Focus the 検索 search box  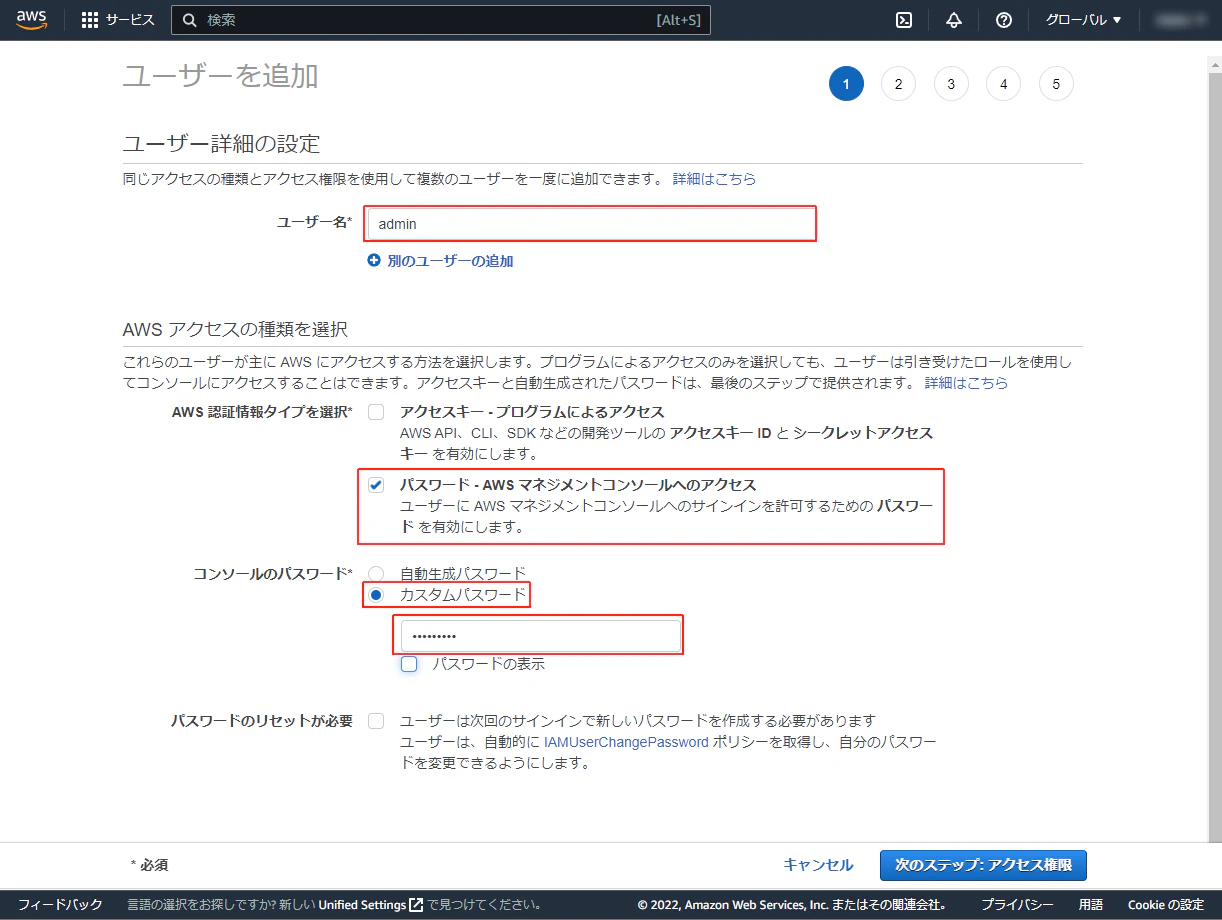(x=441, y=20)
